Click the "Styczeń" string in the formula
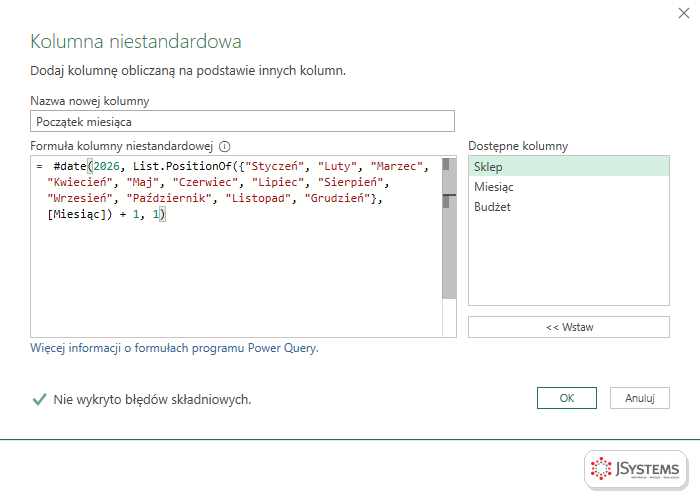 275,166
